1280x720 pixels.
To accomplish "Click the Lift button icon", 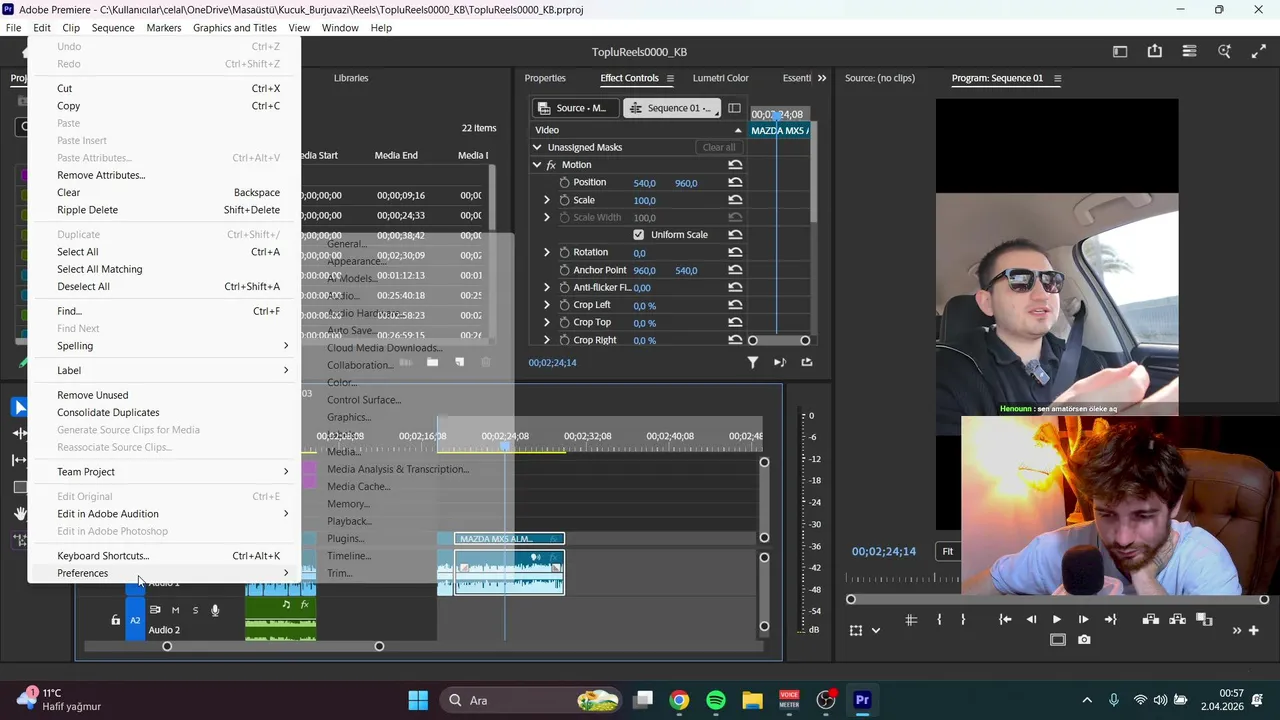I will (1150, 620).
